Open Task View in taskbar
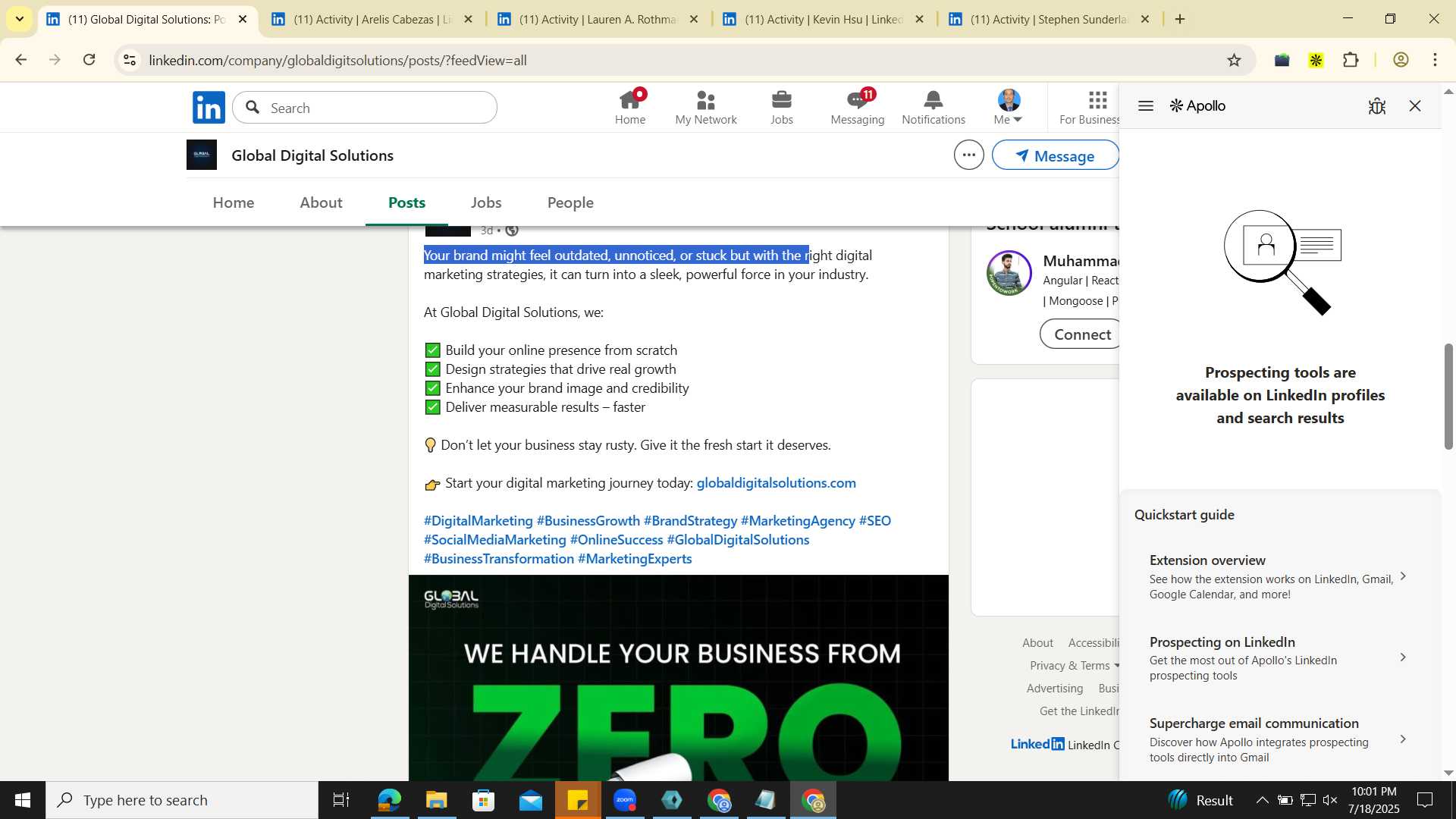This screenshot has width=1456, height=819. coord(341,800)
